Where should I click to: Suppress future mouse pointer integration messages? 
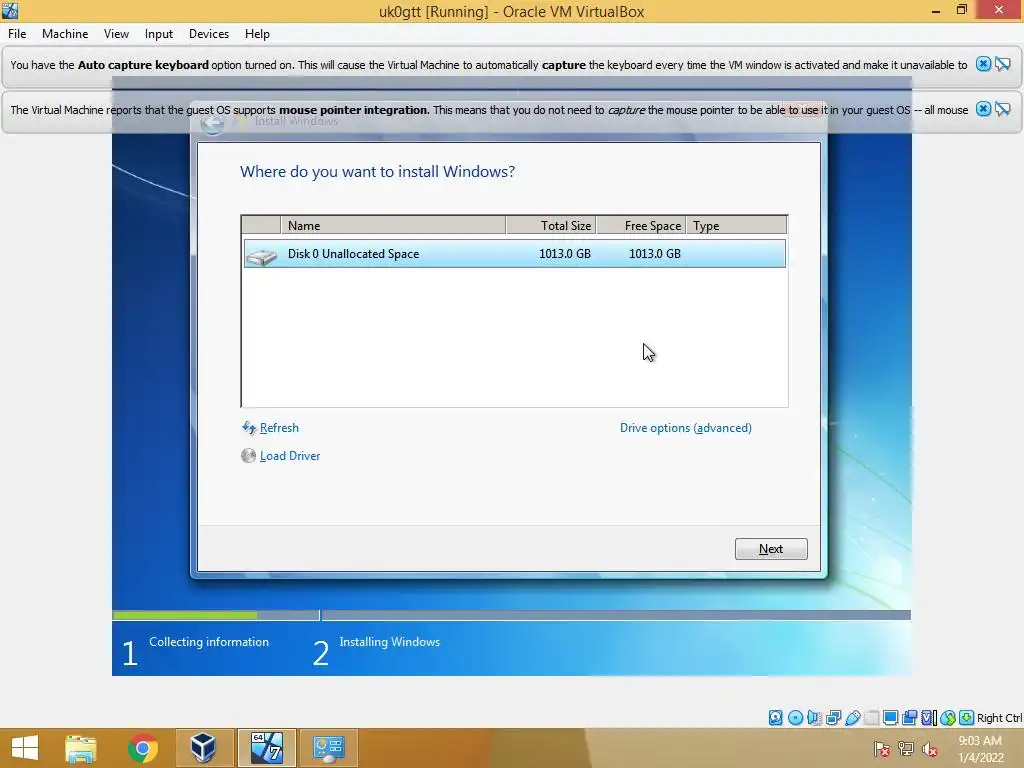coord(1003,109)
